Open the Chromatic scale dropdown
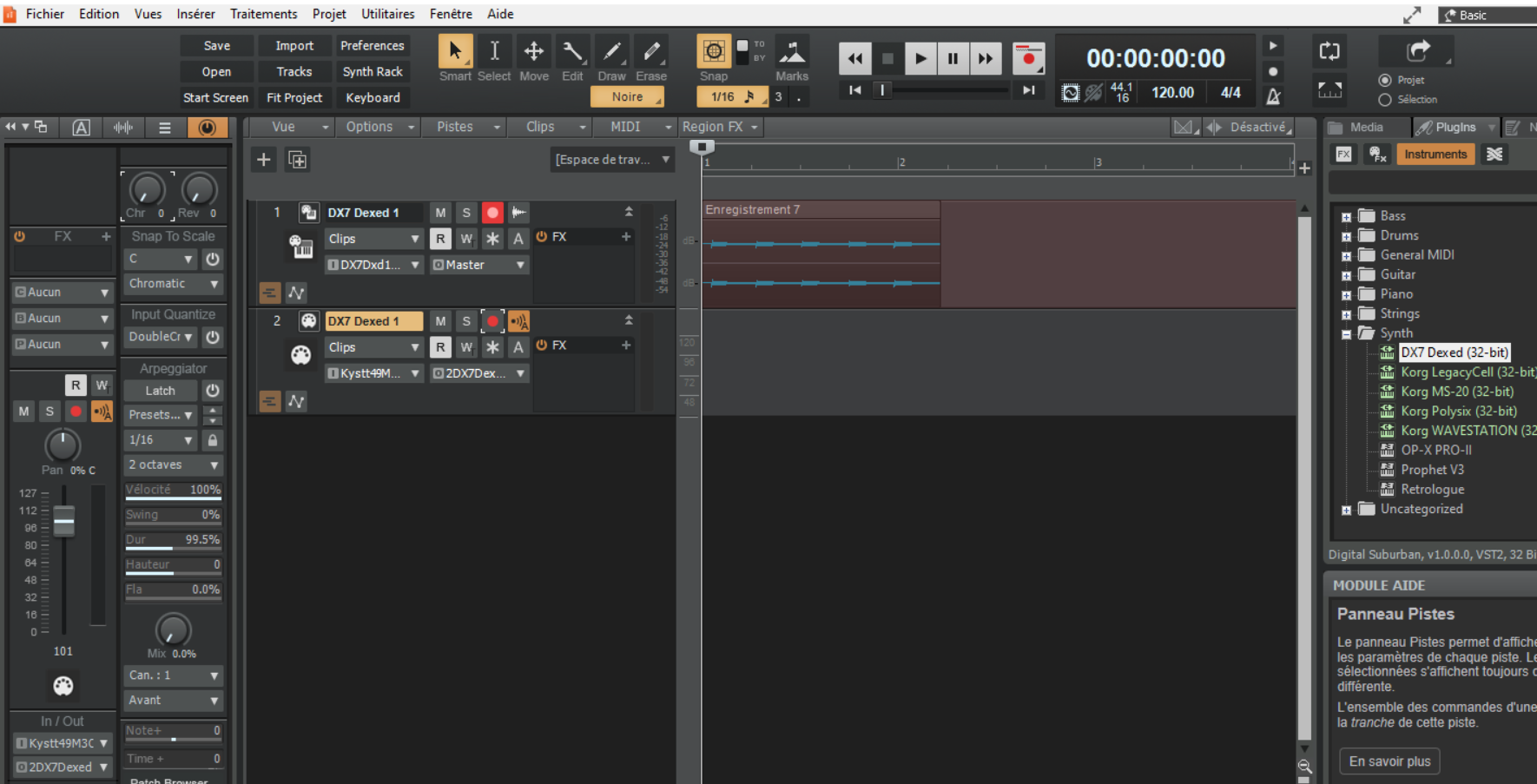The image size is (1537, 784). pos(174,284)
